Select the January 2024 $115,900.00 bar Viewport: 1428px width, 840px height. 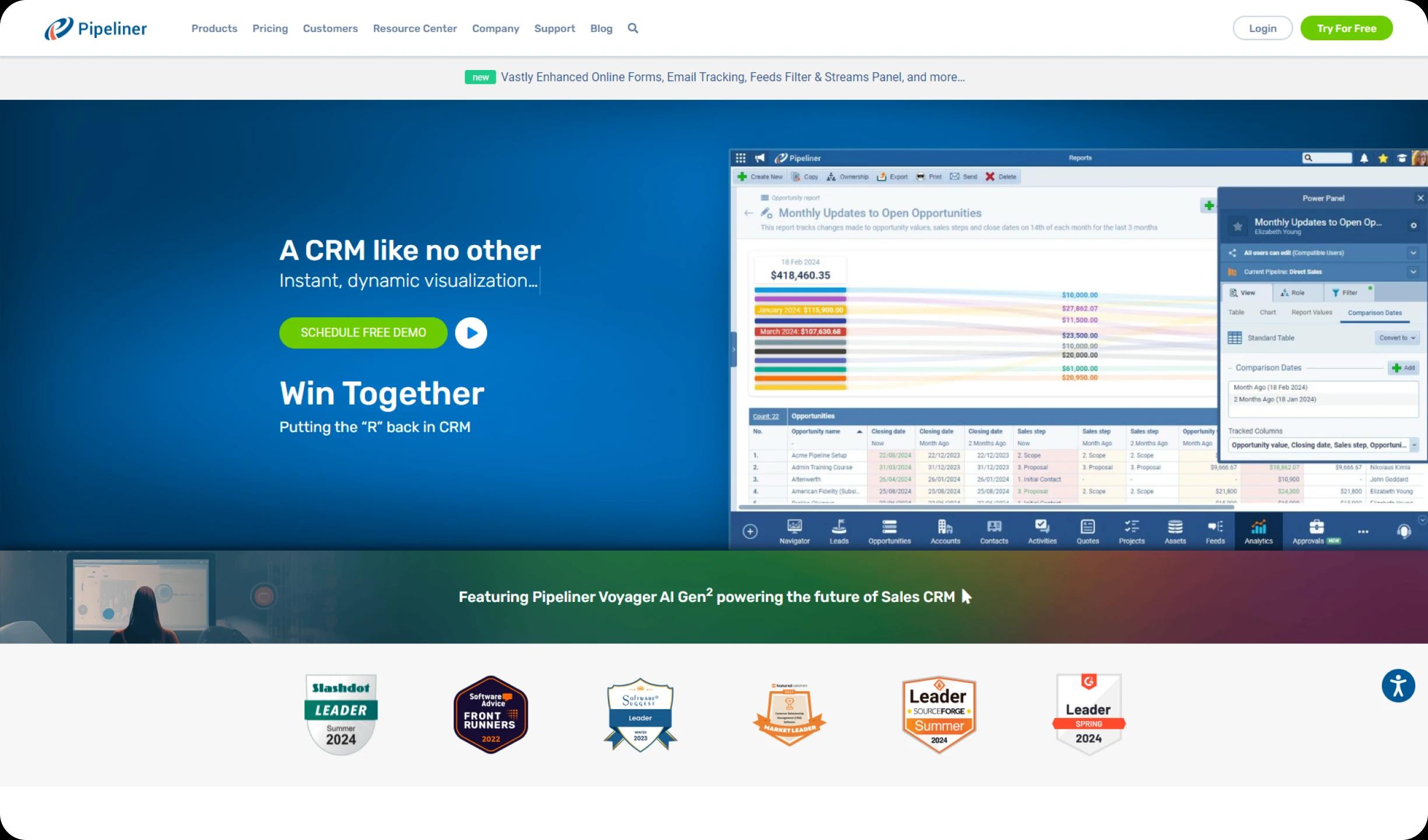point(800,310)
